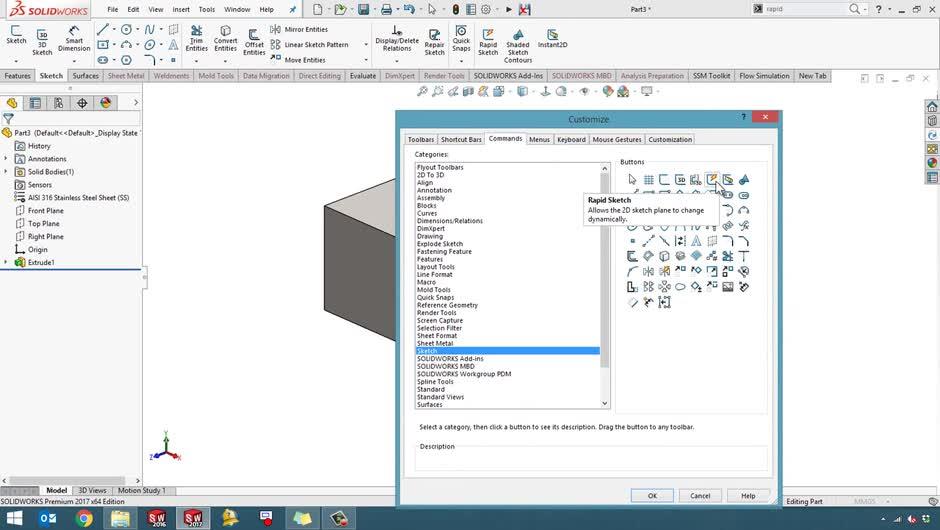Screen dimensions: 940x530
Task: Select the Trim Entities tool
Action: point(197,39)
